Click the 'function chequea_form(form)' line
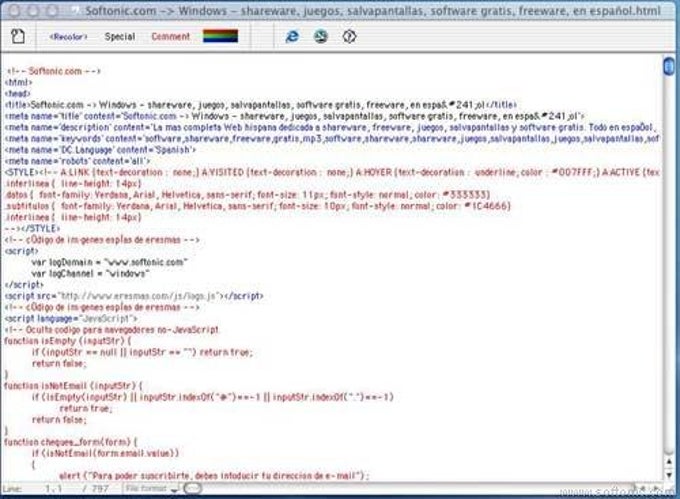This screenshot has width=680, height=499. 71,442
